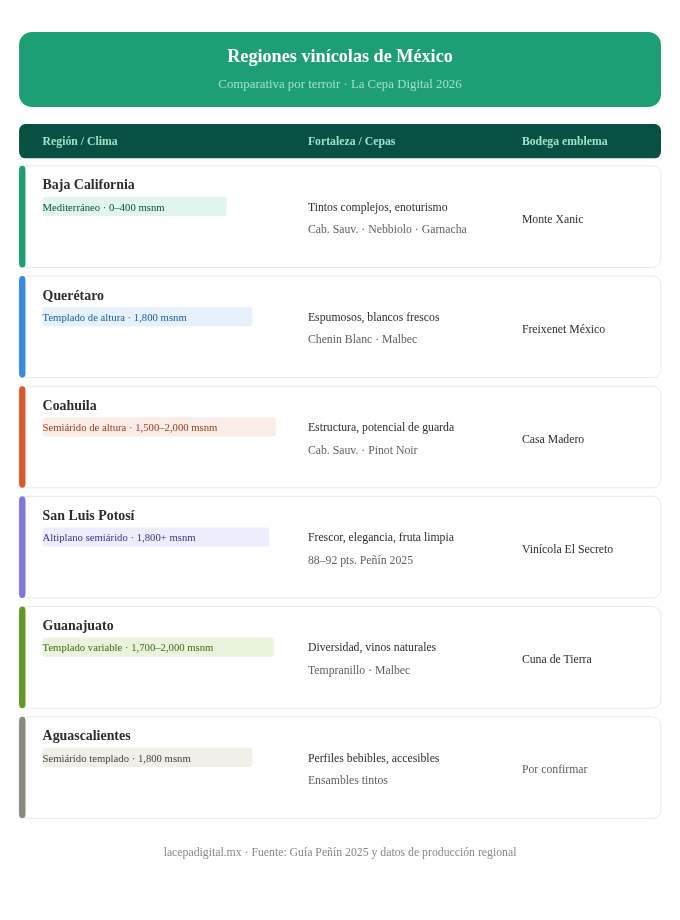Click Ensambles tintos text
The image size is (680, 920).
click(x=348, y=780)
